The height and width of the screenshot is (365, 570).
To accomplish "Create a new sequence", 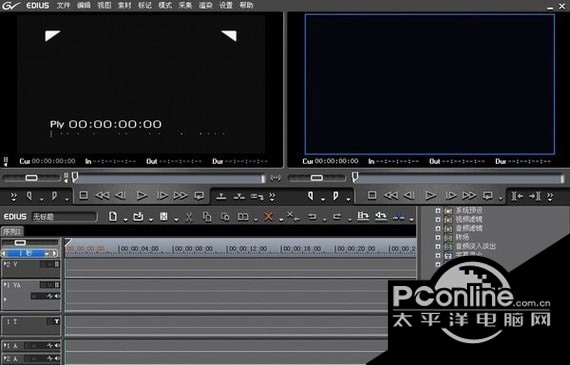I will pos(113,217).
